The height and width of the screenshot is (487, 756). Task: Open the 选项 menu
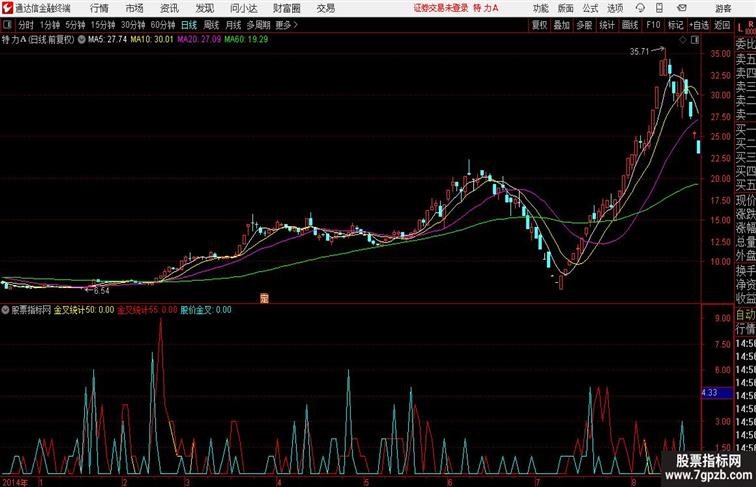[x=615, y=8]
